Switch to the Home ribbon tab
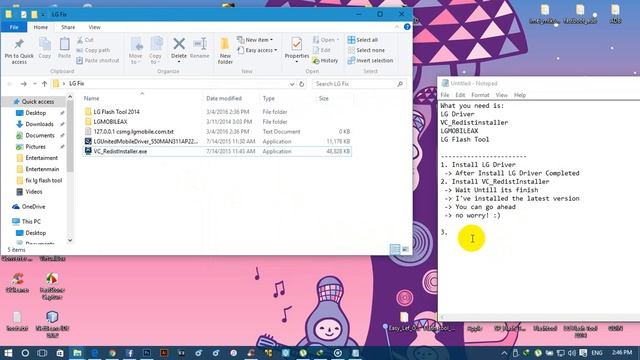The width and height of the screenshot is (640, 360). [40, 27]
